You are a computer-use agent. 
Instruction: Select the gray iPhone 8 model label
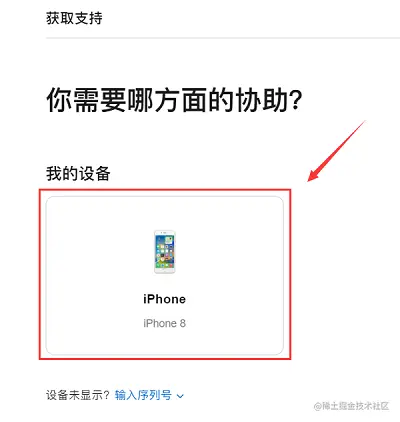click(x=165, y=323)
